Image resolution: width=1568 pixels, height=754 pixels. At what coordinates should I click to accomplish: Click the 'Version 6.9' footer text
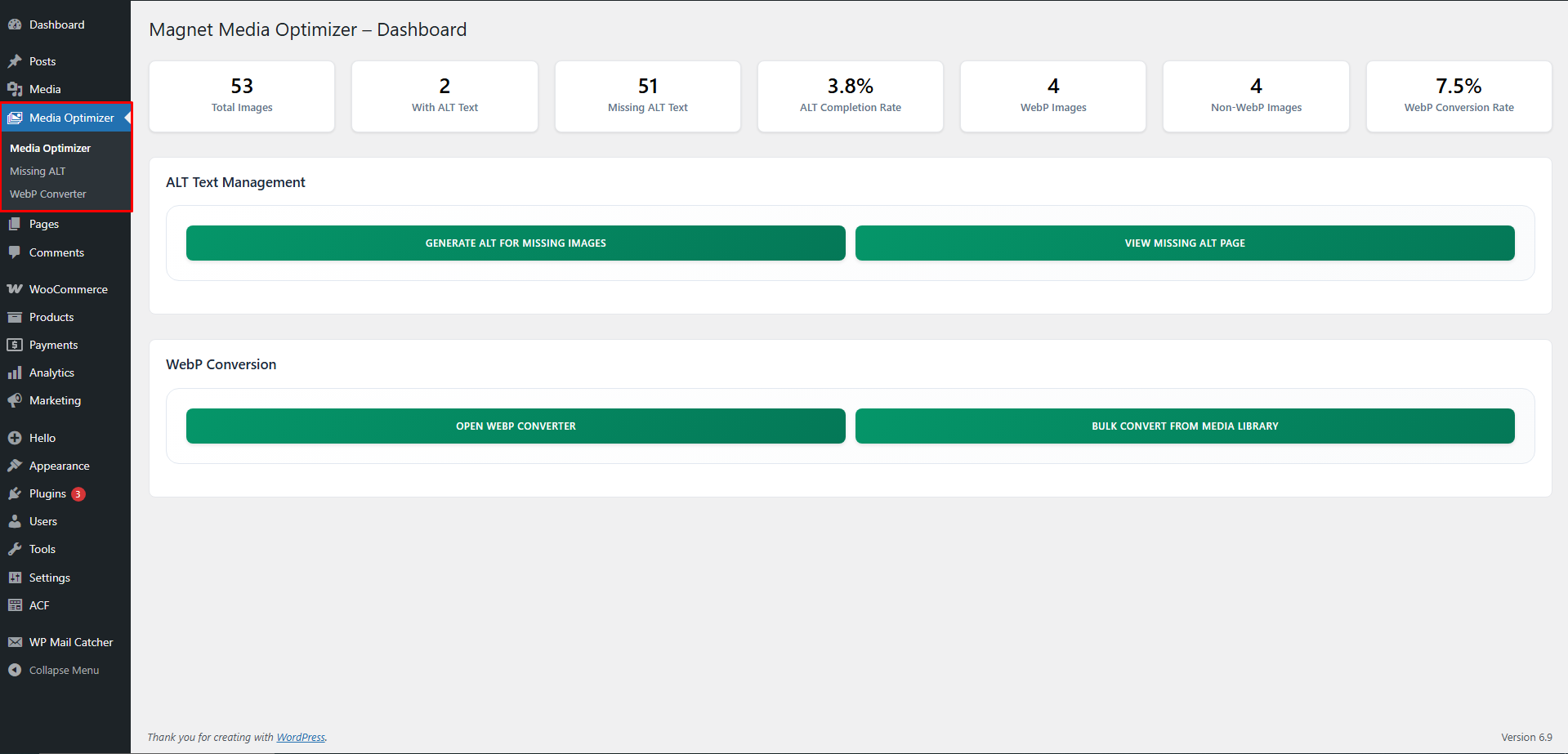1526,737
